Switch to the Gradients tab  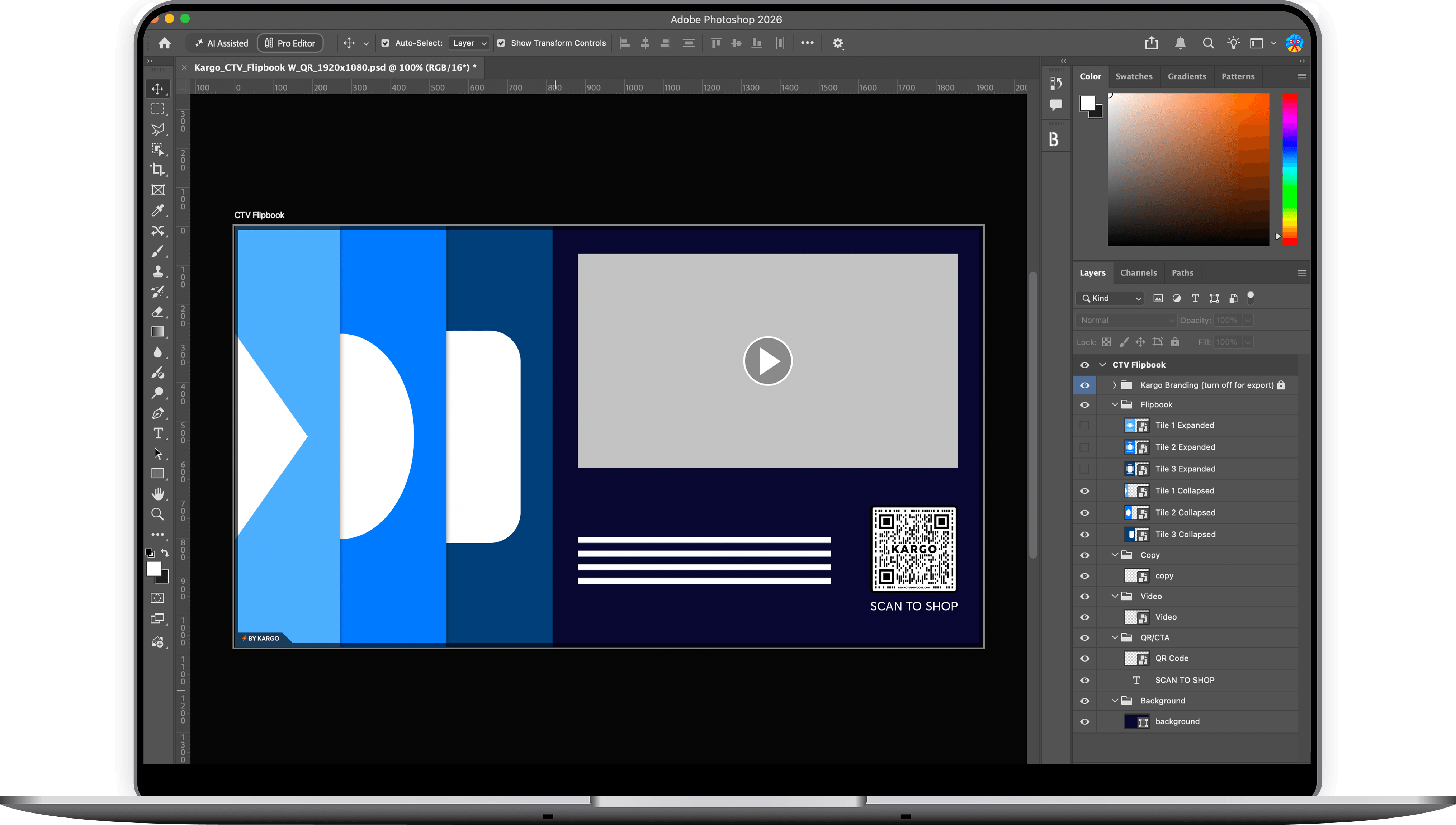[1187, 76]
